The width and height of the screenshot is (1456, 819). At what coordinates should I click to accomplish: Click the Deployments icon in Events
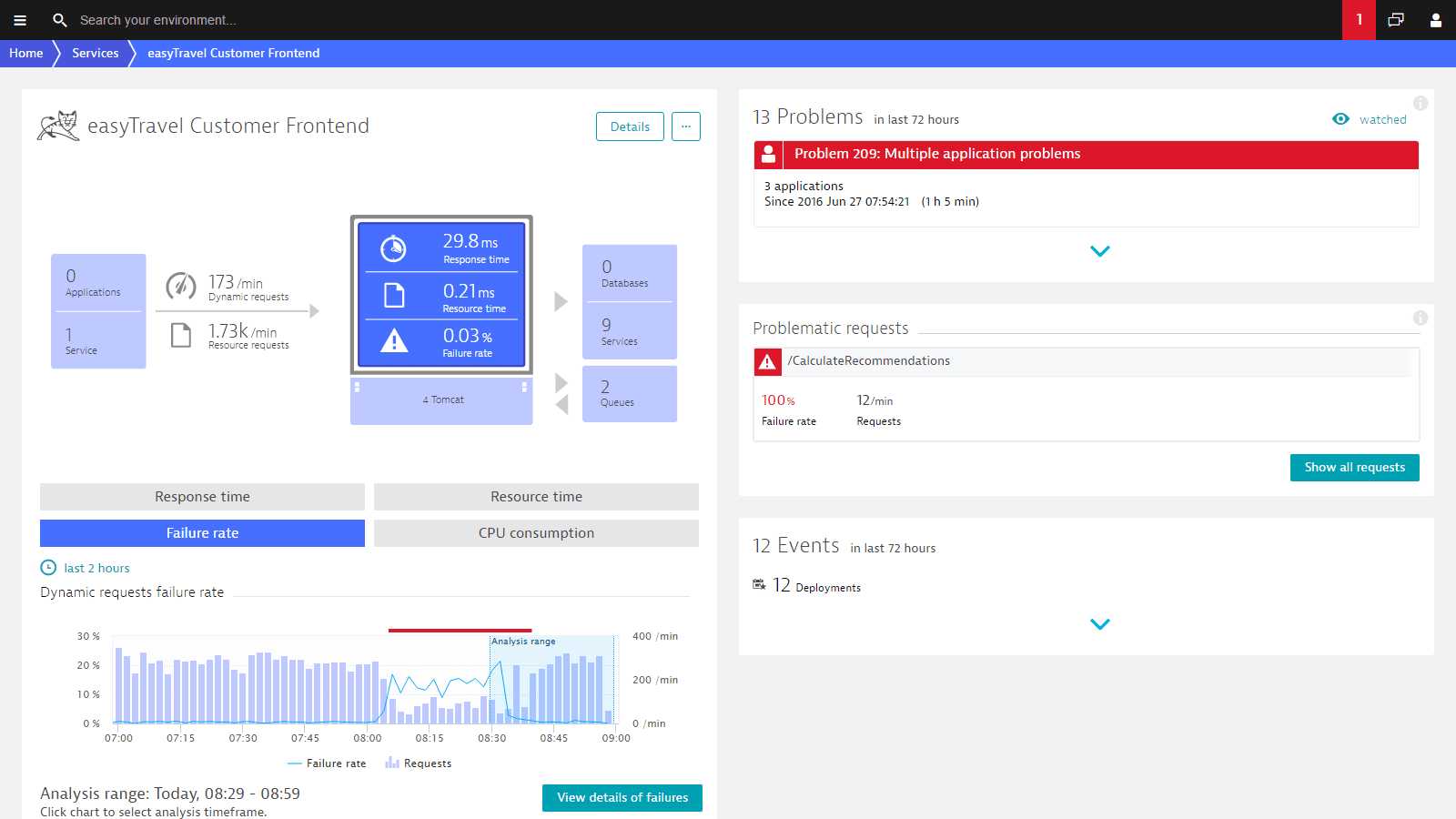(x=759, y=584)
